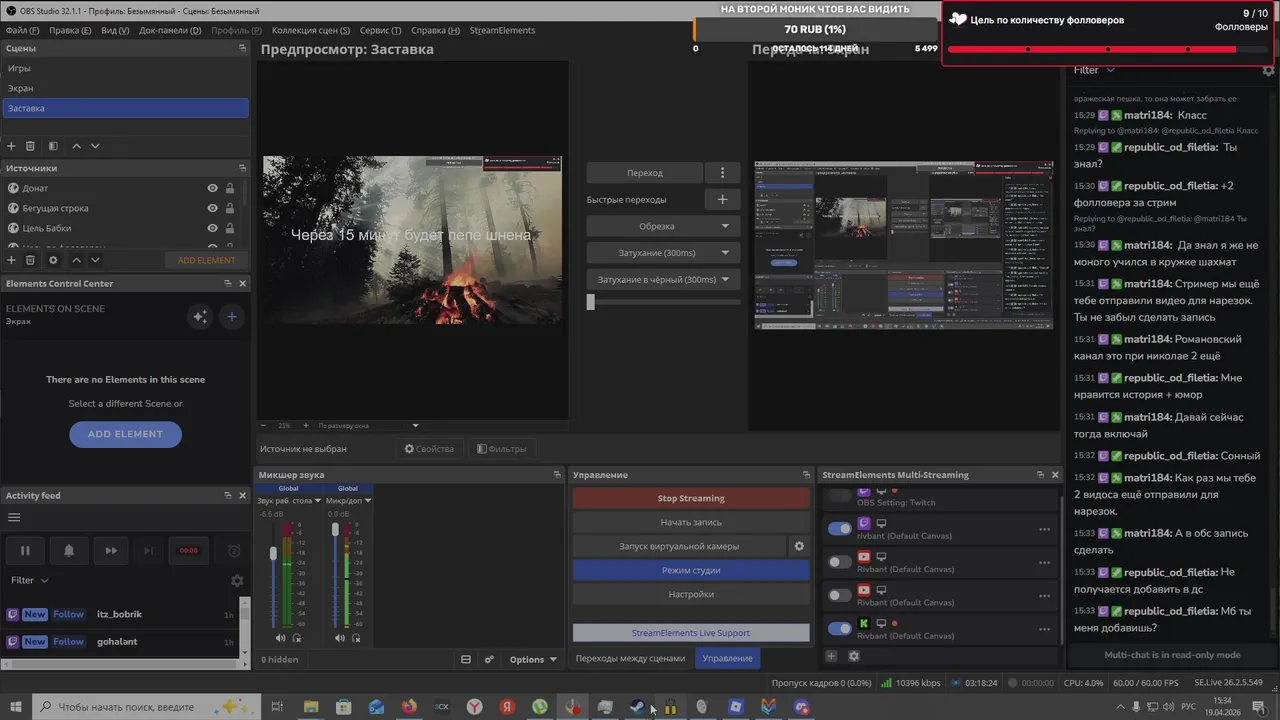This screenshot has height=720, width=1280.
Task: Open audio mixer advanced properties gears icon
Action: (x=489, y=659)
